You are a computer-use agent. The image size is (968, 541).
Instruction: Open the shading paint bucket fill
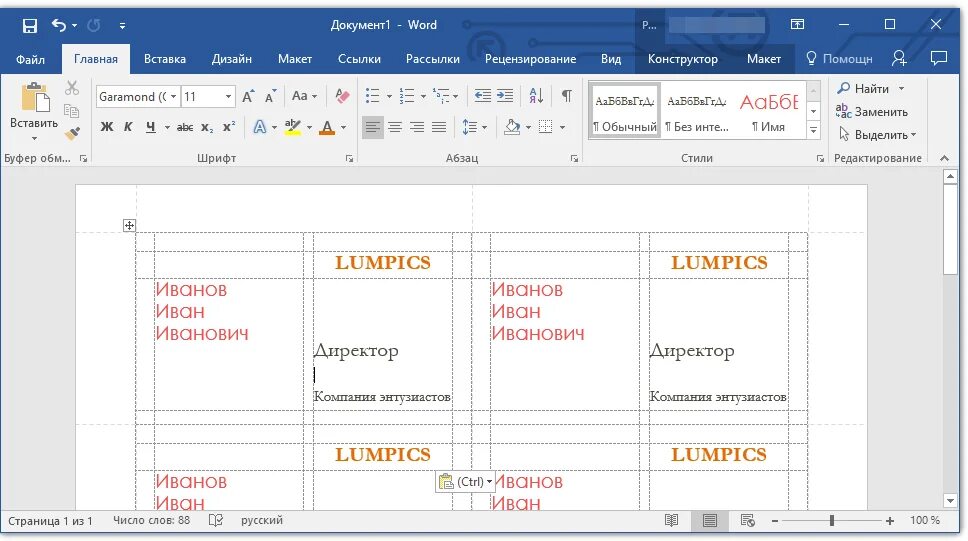click(x=512, y=127)
